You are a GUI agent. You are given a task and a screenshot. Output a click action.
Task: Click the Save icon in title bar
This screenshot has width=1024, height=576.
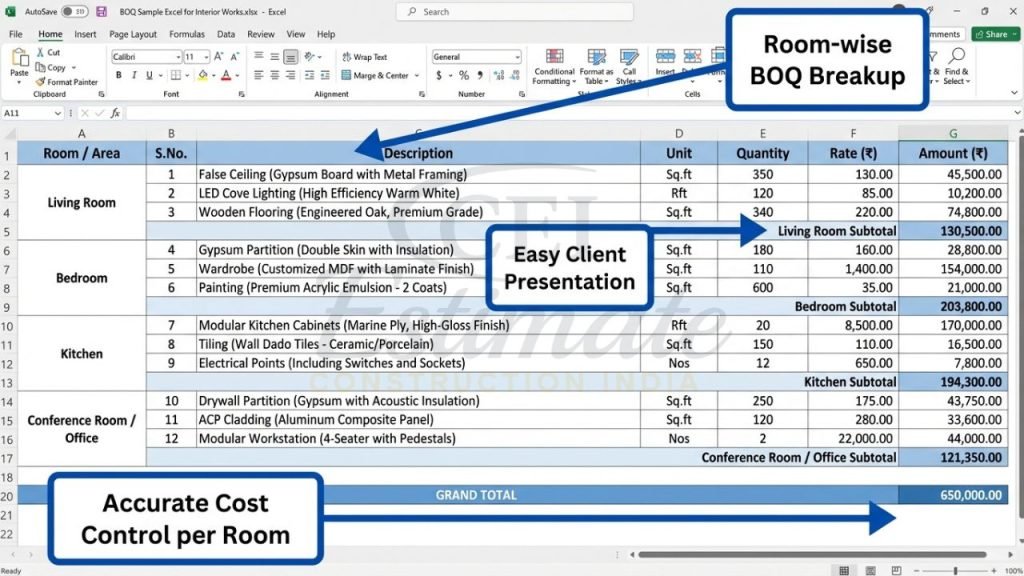tap(101, 12)
